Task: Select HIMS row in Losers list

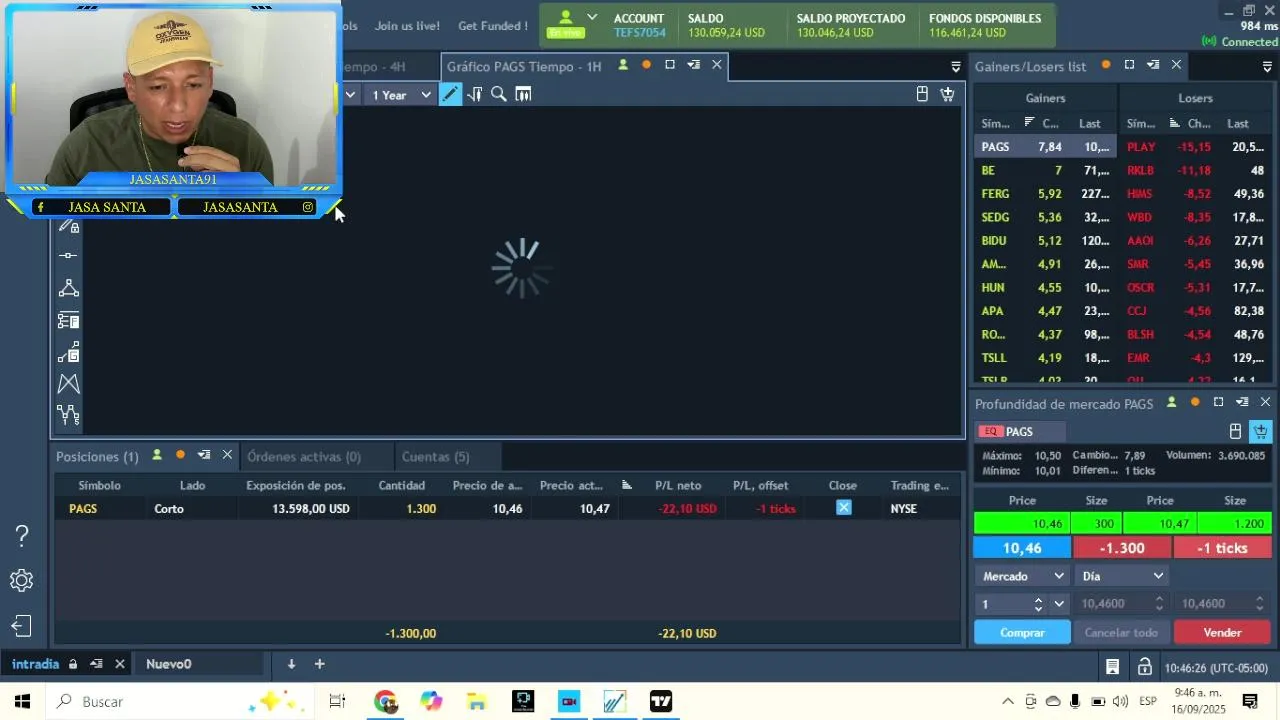Action: [x=1196, y=194]
